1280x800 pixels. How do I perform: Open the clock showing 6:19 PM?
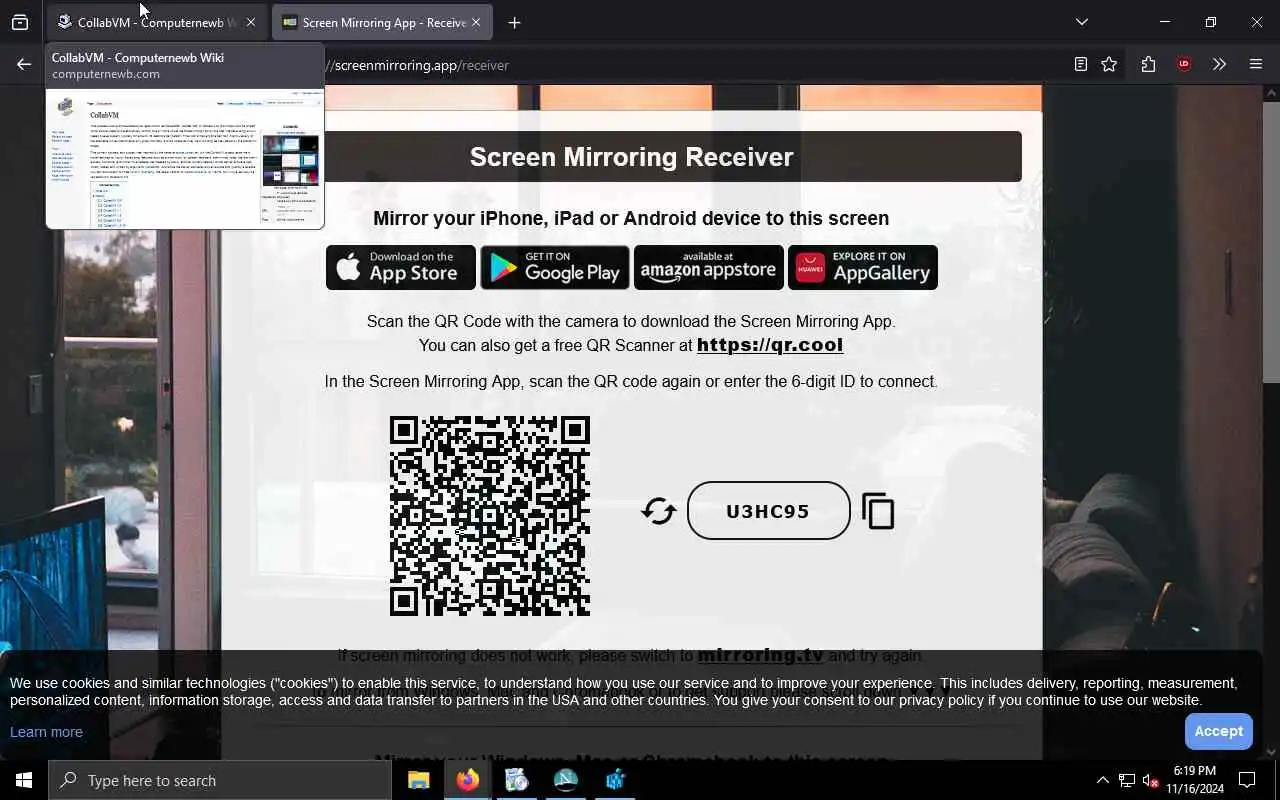[1193, 780]
